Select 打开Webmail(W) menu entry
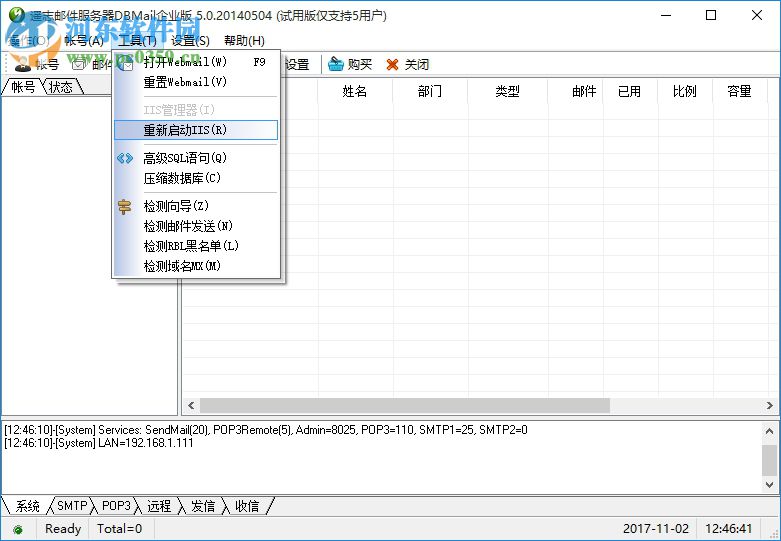This screenshot has width=781, height=541. pyautogui.click(x=196, y=62)
